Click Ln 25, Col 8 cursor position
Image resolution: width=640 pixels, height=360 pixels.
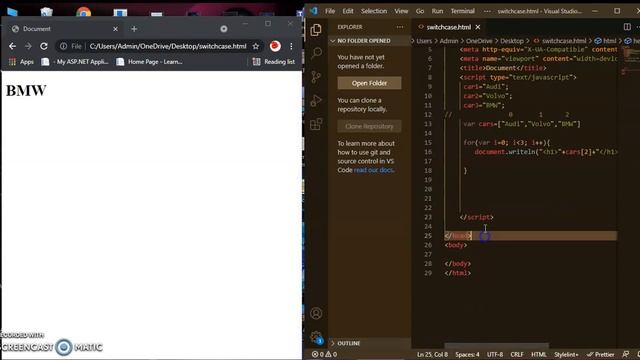pos(432,354)
